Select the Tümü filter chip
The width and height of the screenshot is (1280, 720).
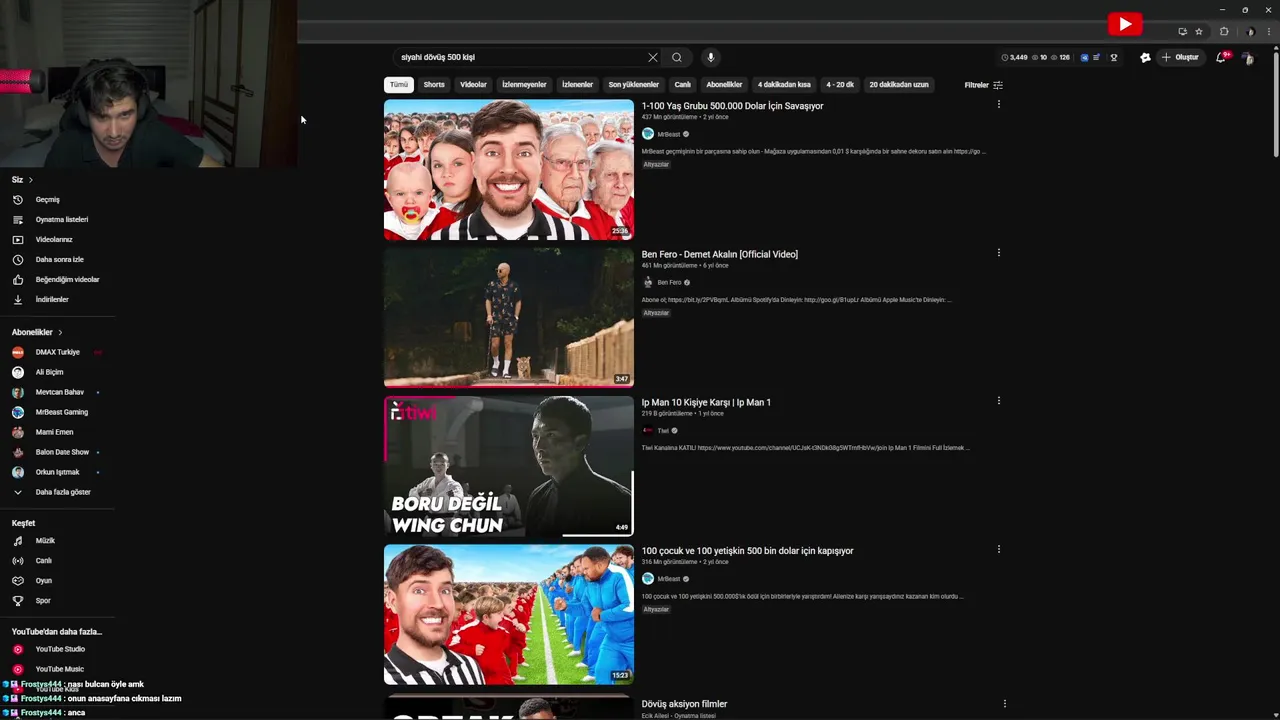pyautogui.click(x=399, y=85)
